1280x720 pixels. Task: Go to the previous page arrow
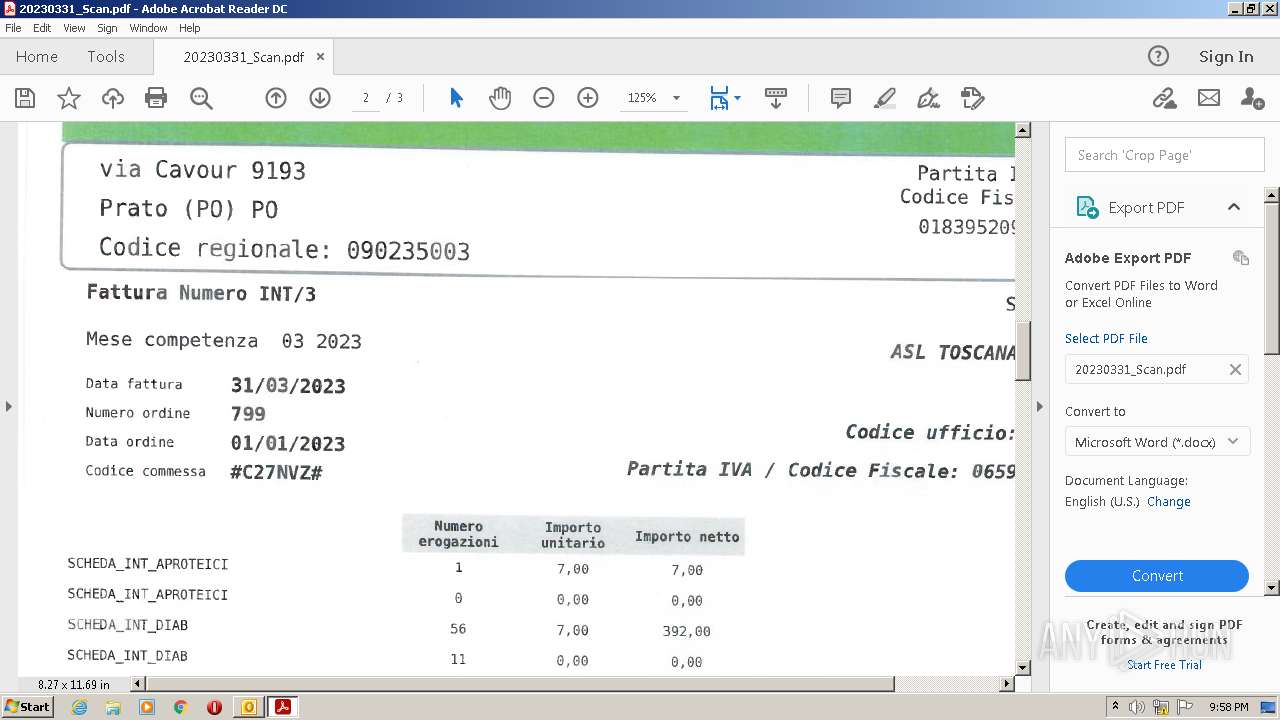pyautogui.click(x=276, y=98)
